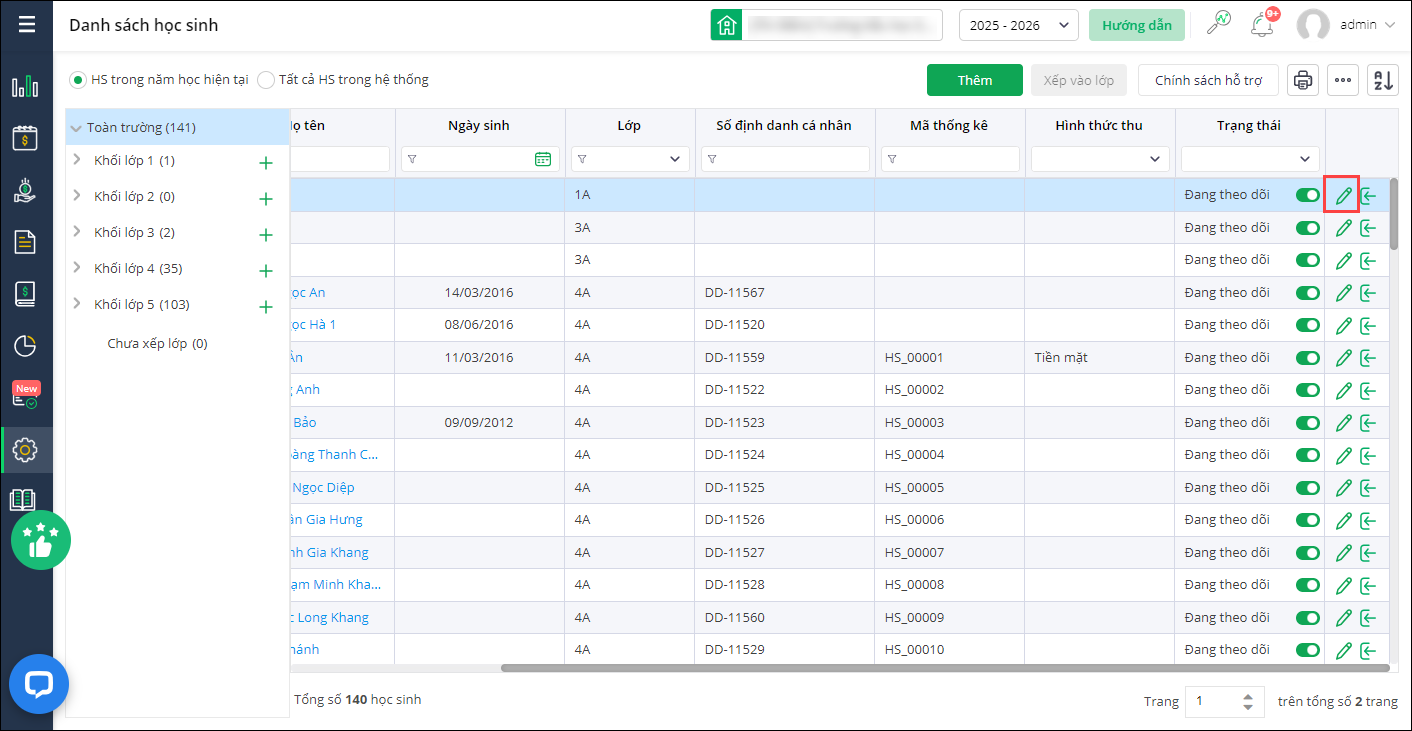Viewport: 1412px width, 731px height.
Task: Click the green Thêm button
Action: (974, 80)
